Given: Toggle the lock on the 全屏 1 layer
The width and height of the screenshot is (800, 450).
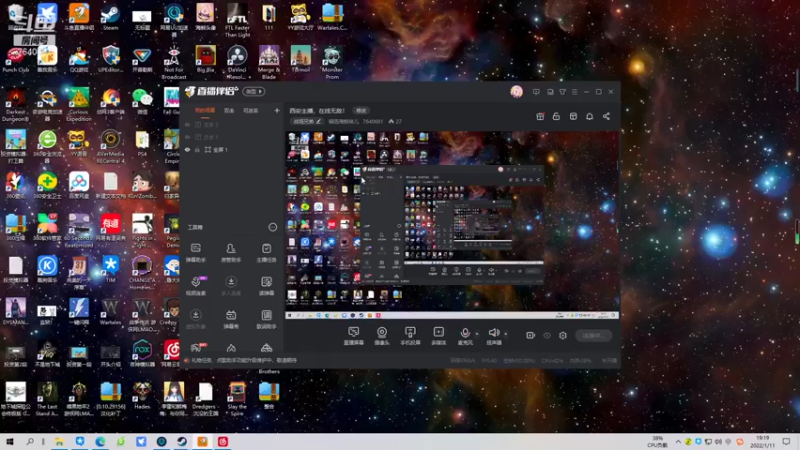Looking at the screenshot, I should pyautogui.click(x=197, y=149).
